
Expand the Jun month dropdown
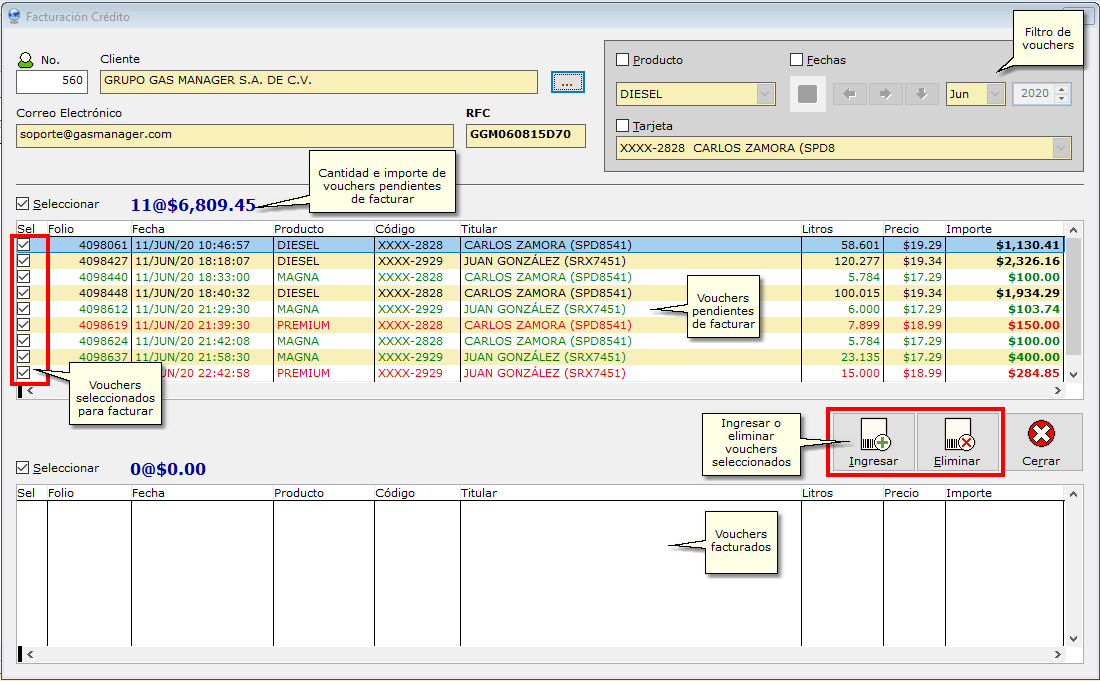[x=995, y=94]
